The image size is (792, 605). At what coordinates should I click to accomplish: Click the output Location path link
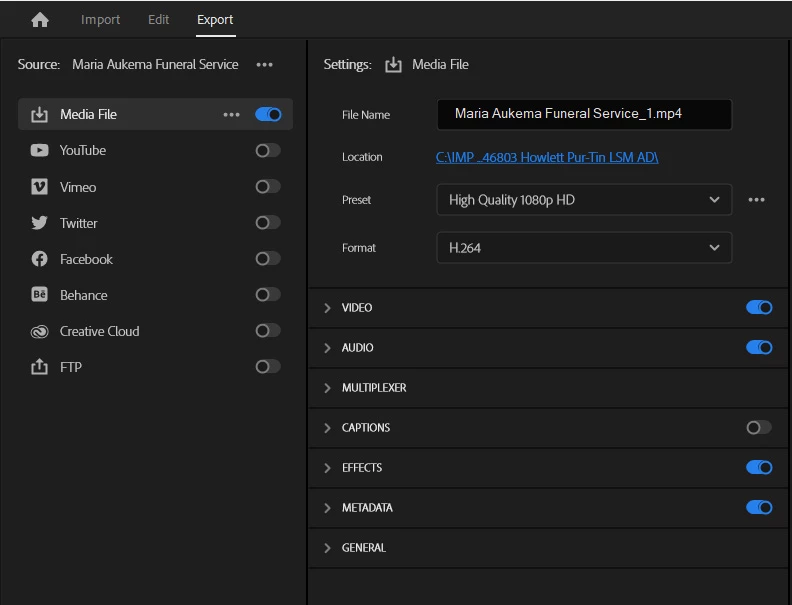(547, 157)
